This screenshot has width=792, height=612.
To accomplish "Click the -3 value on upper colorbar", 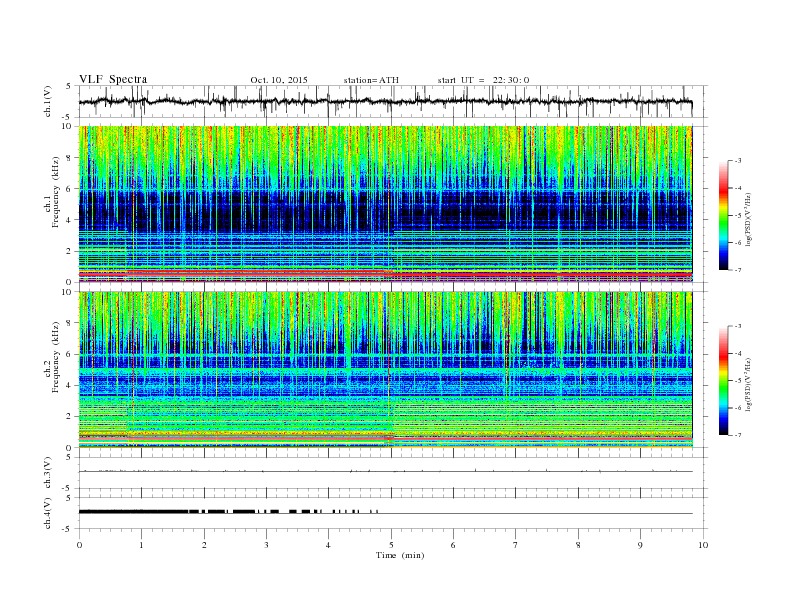I will pyautogui.click(x=737, y=161).
